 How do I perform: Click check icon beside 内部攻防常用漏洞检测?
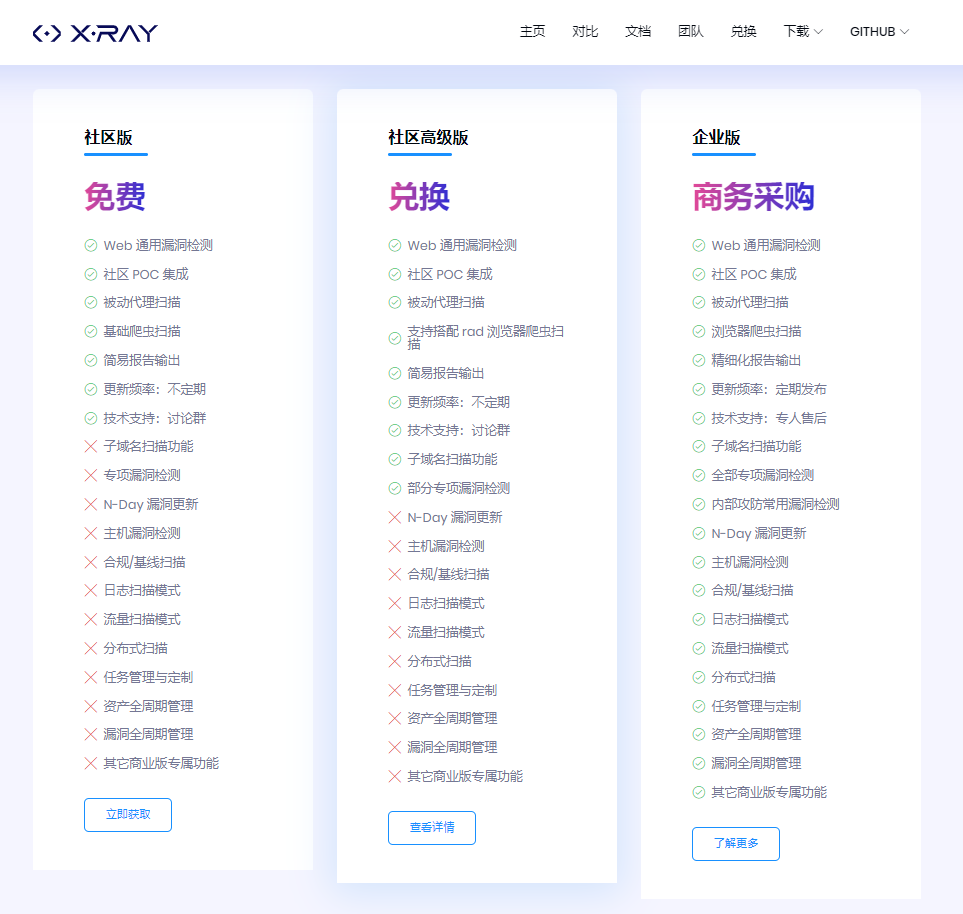[x=699, y=504]
